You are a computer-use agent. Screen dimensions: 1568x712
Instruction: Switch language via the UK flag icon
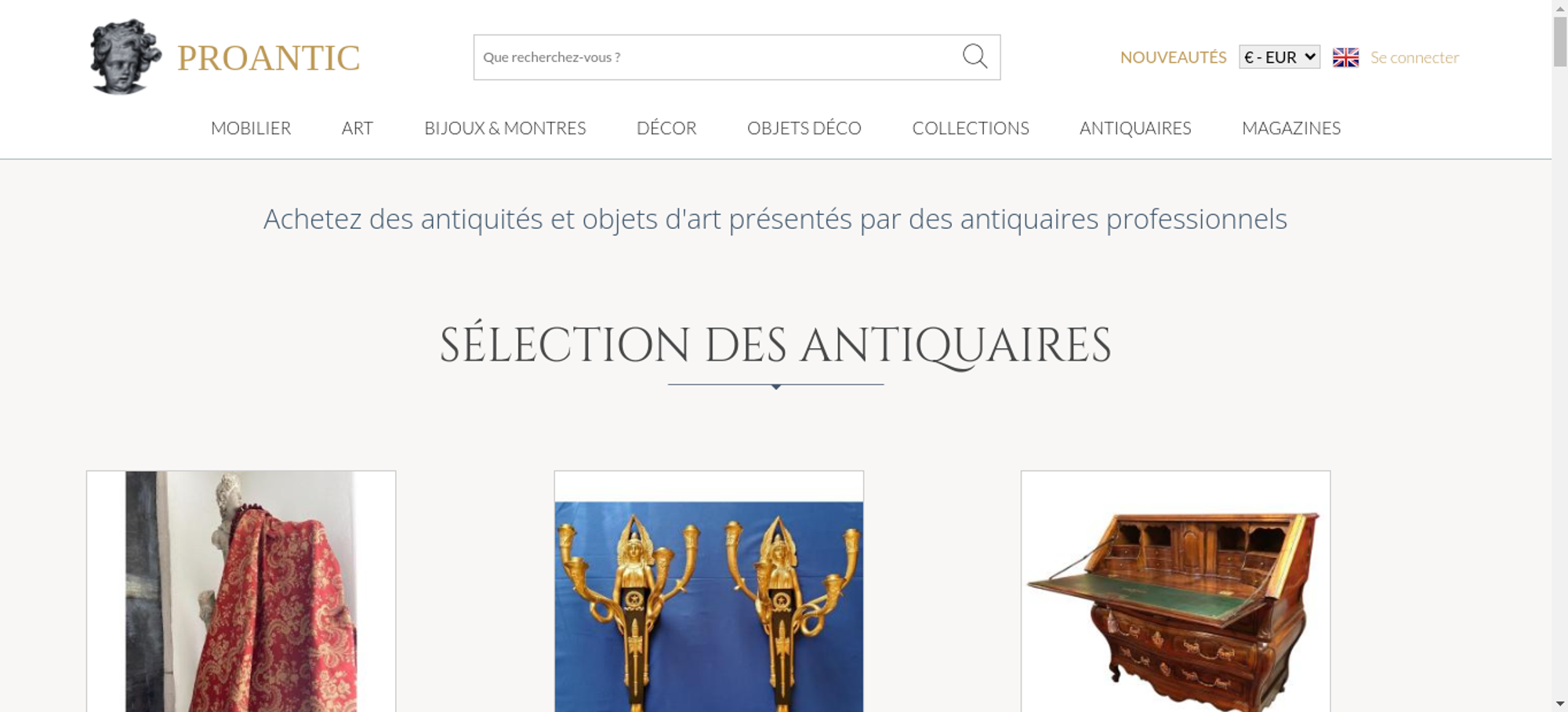click(x=1345, y=57)
